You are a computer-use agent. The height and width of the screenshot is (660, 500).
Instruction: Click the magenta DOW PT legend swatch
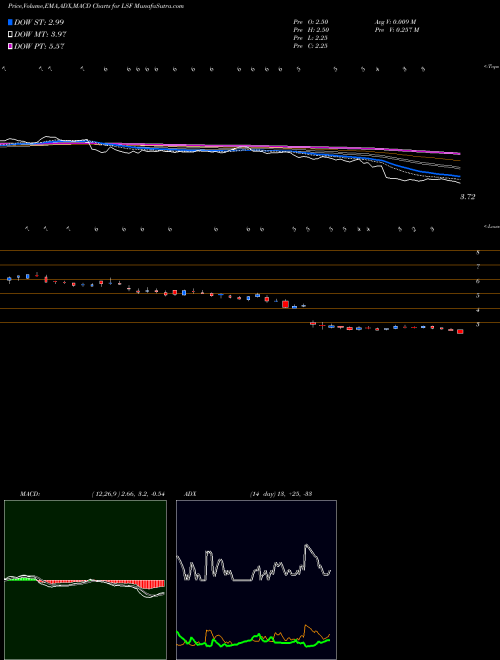(x=10, y=46)
